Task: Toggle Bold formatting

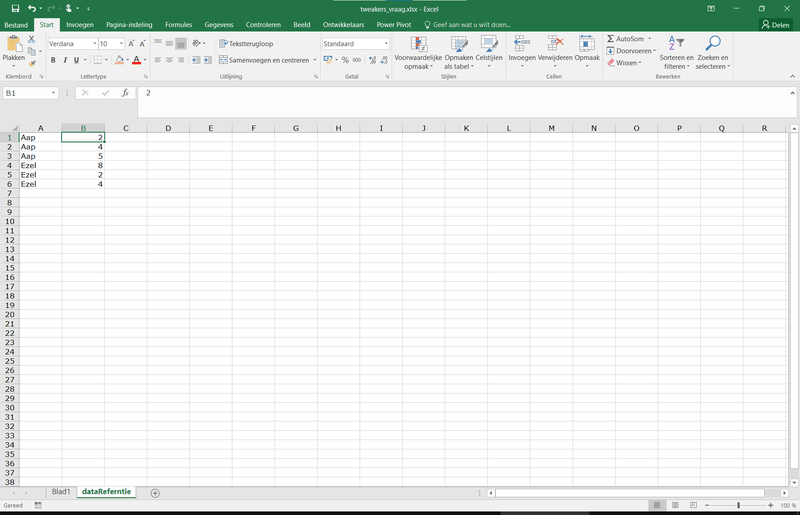Action: tap(53, 60)
